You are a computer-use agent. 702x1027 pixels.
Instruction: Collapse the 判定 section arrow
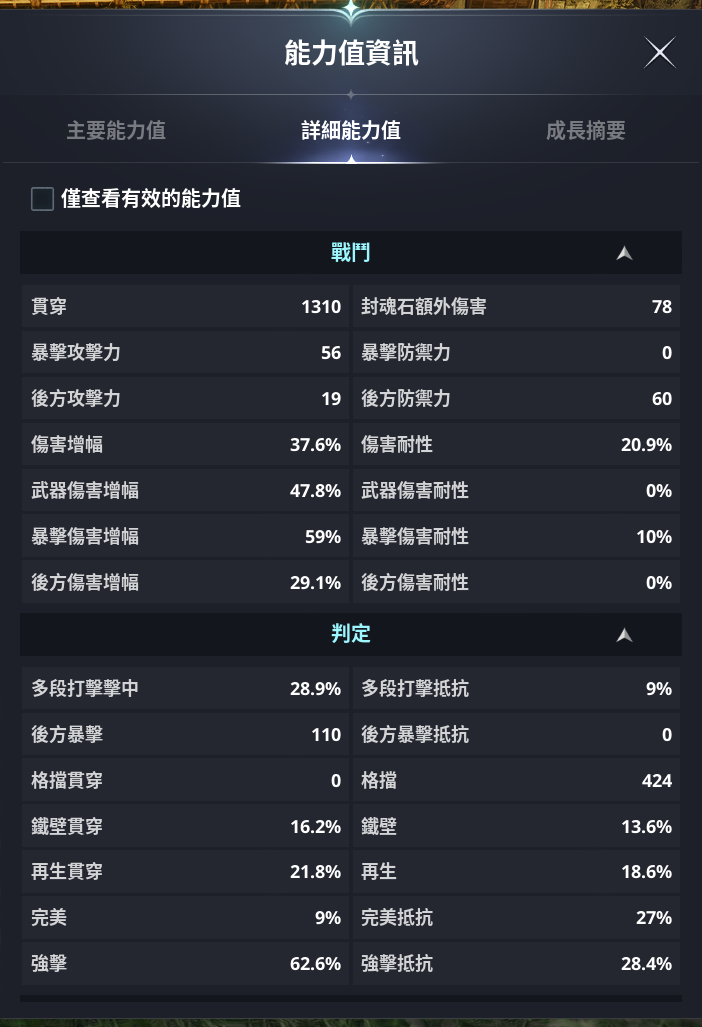pyautogui.click(x=625, y=634)
